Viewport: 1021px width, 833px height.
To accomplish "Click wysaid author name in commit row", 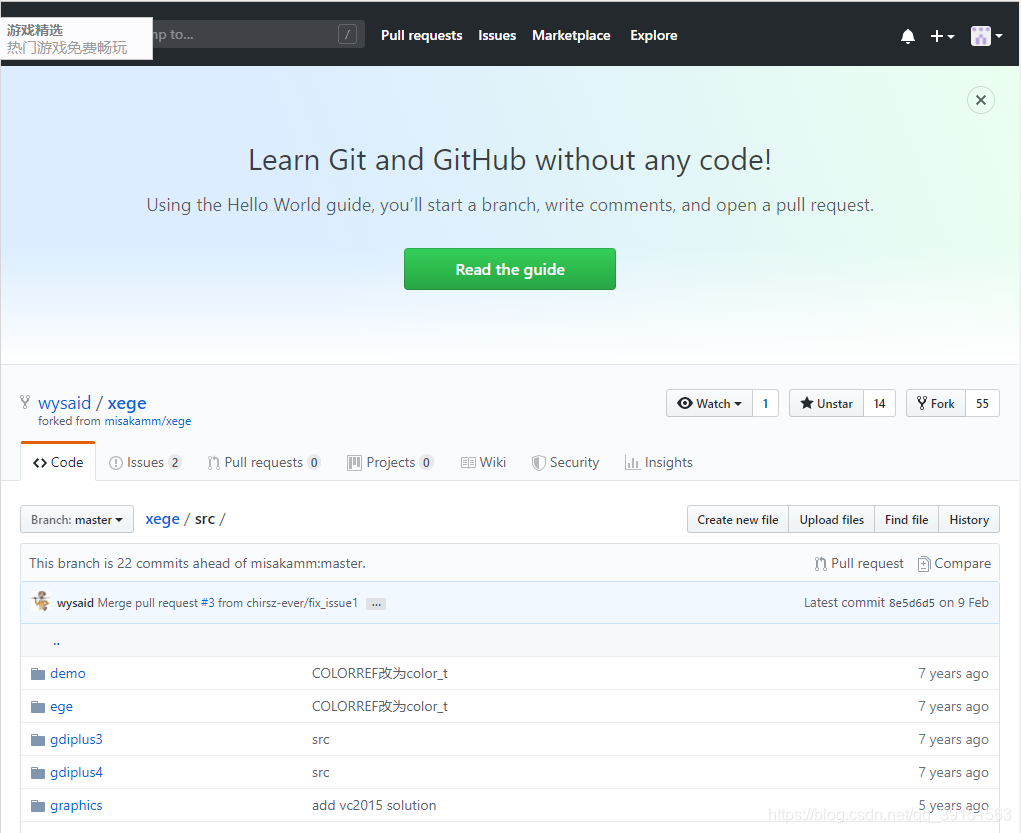I will pyautogui.click(x=75, y=603).
